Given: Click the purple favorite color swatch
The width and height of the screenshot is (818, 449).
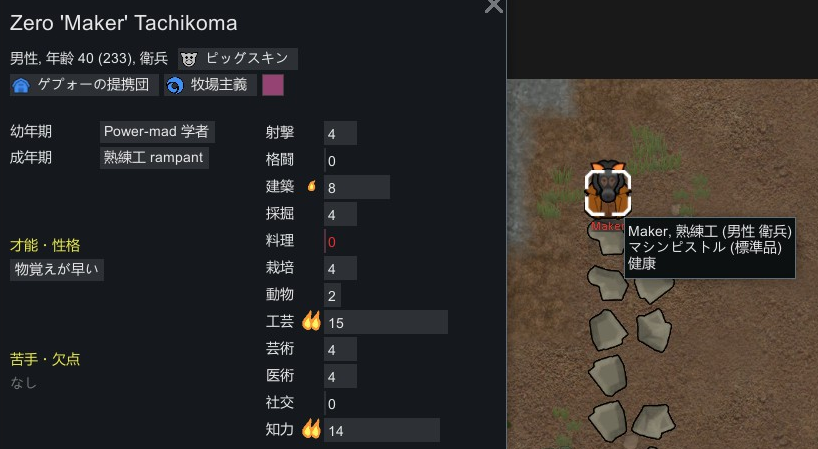Looking at the screenshot, I should click(273, 85).
